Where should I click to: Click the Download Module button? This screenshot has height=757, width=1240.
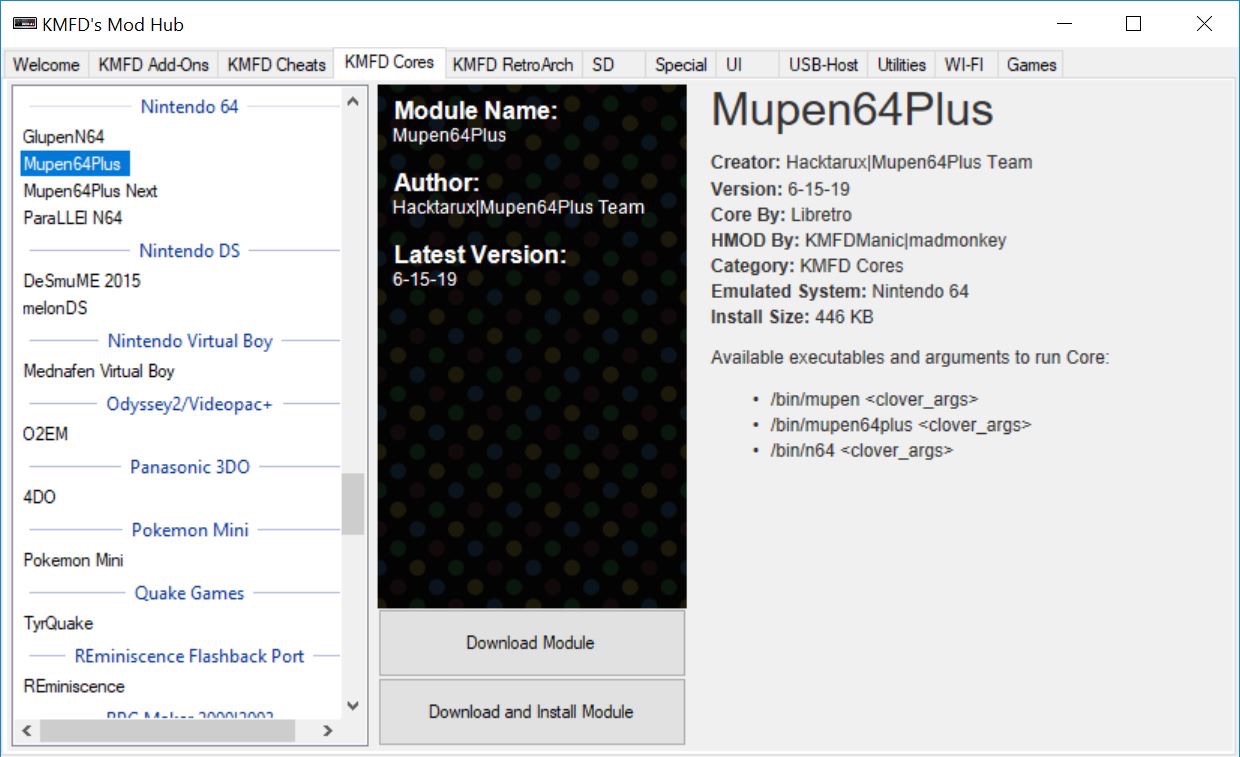point(531,643)
